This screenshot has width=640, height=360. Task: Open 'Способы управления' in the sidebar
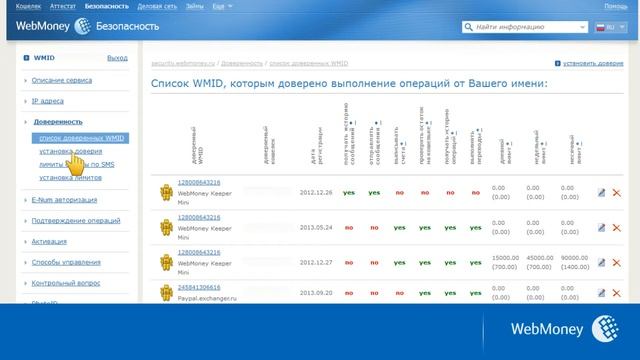pyautogui.click(x=66, y=262)
